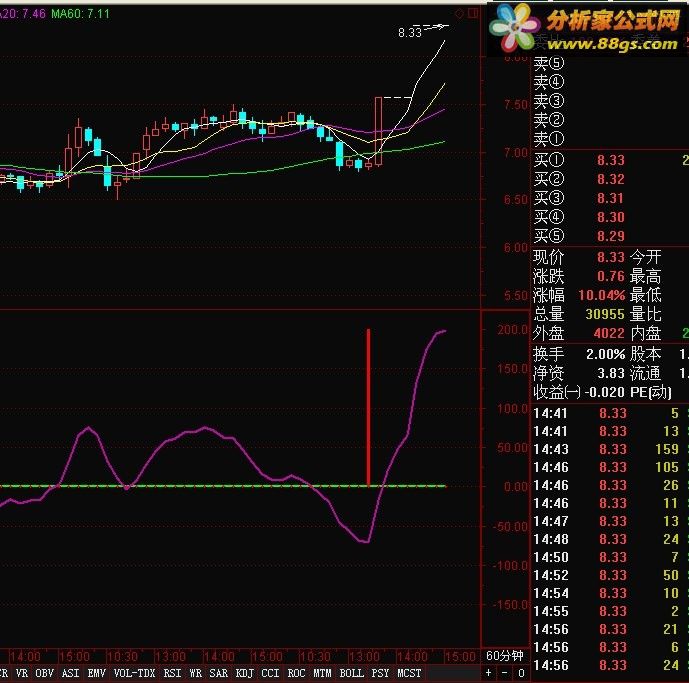Click the 14:47 trade row
689x683 pixels.
(611, 521)
